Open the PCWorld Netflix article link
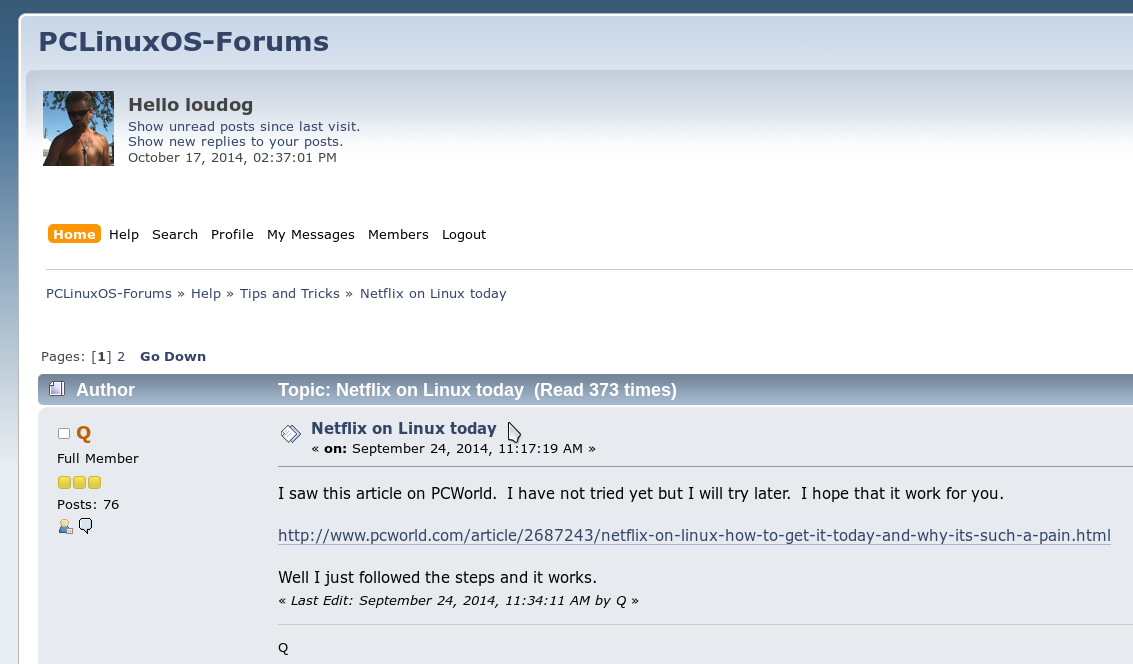Image resolution: width=1133 pixels, height=664 pixels. [x=694, y=535]
